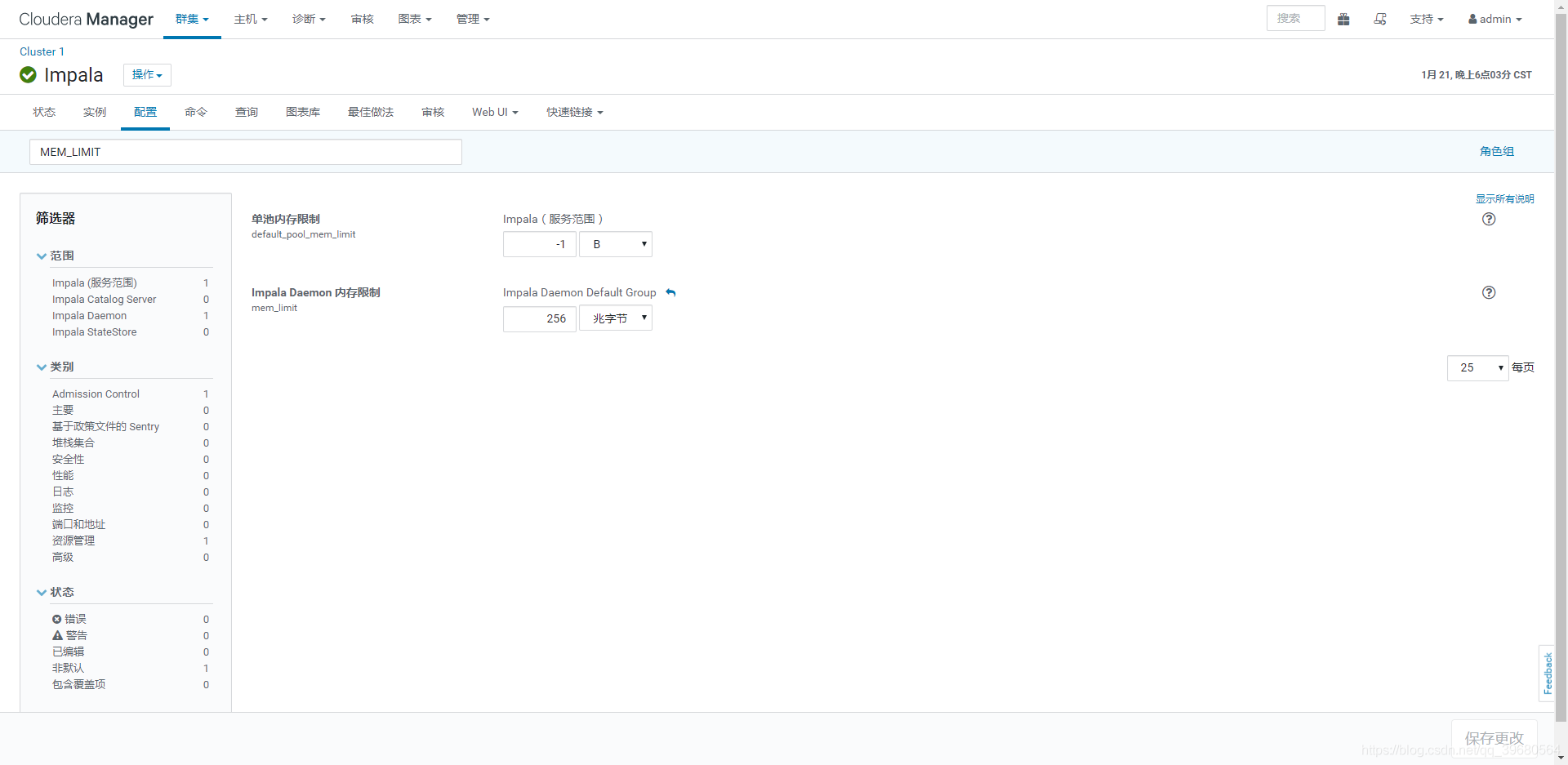Viewport: 1568px width, 765px height.
Task: Open the 兆字节 unit dropdown
Action: (616, 318)
